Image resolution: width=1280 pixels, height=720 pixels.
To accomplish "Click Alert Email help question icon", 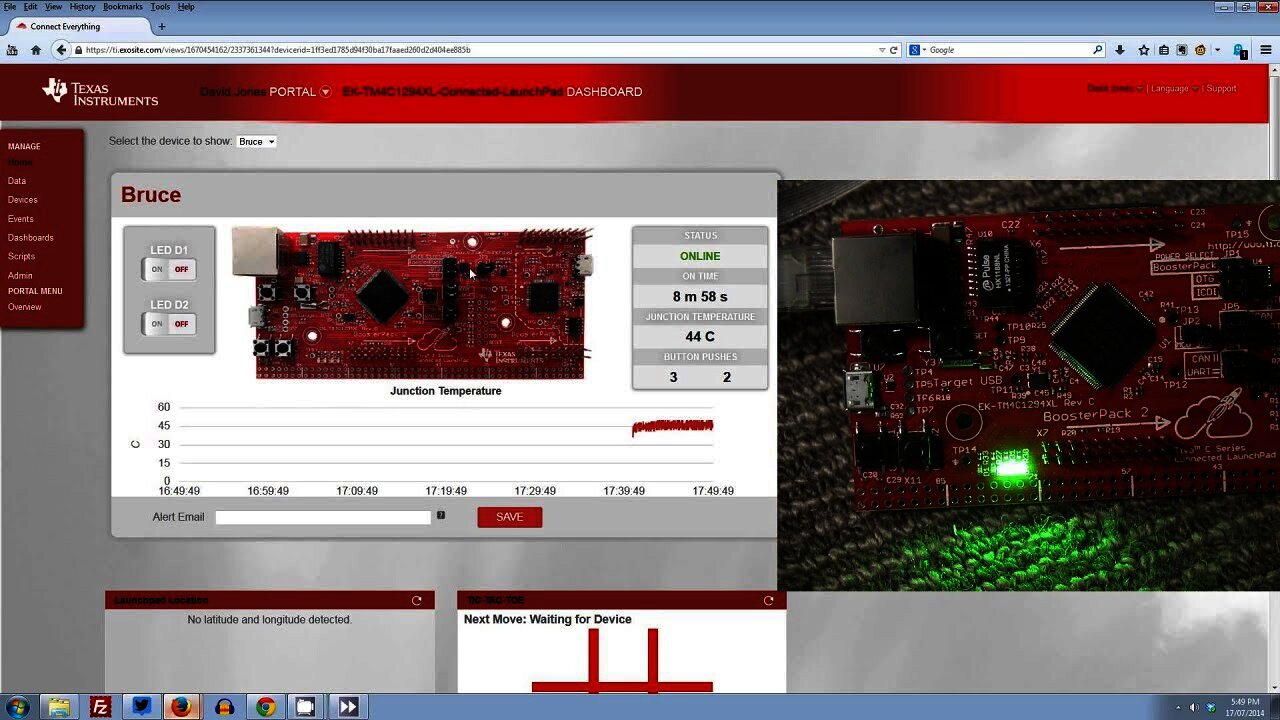I will coord(440,516).
